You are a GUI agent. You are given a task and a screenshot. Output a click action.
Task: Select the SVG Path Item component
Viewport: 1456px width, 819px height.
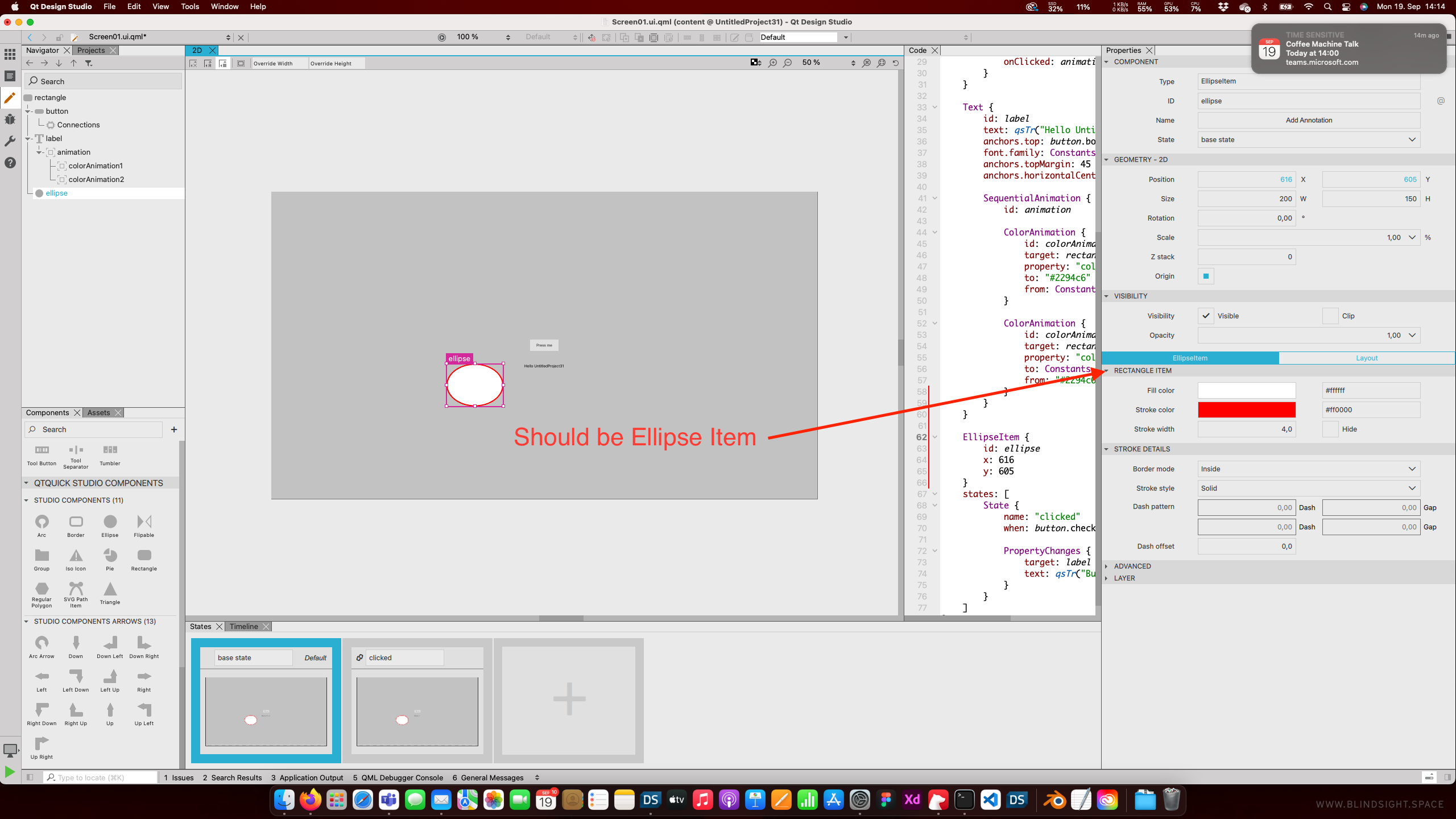(x=76, y=589)
